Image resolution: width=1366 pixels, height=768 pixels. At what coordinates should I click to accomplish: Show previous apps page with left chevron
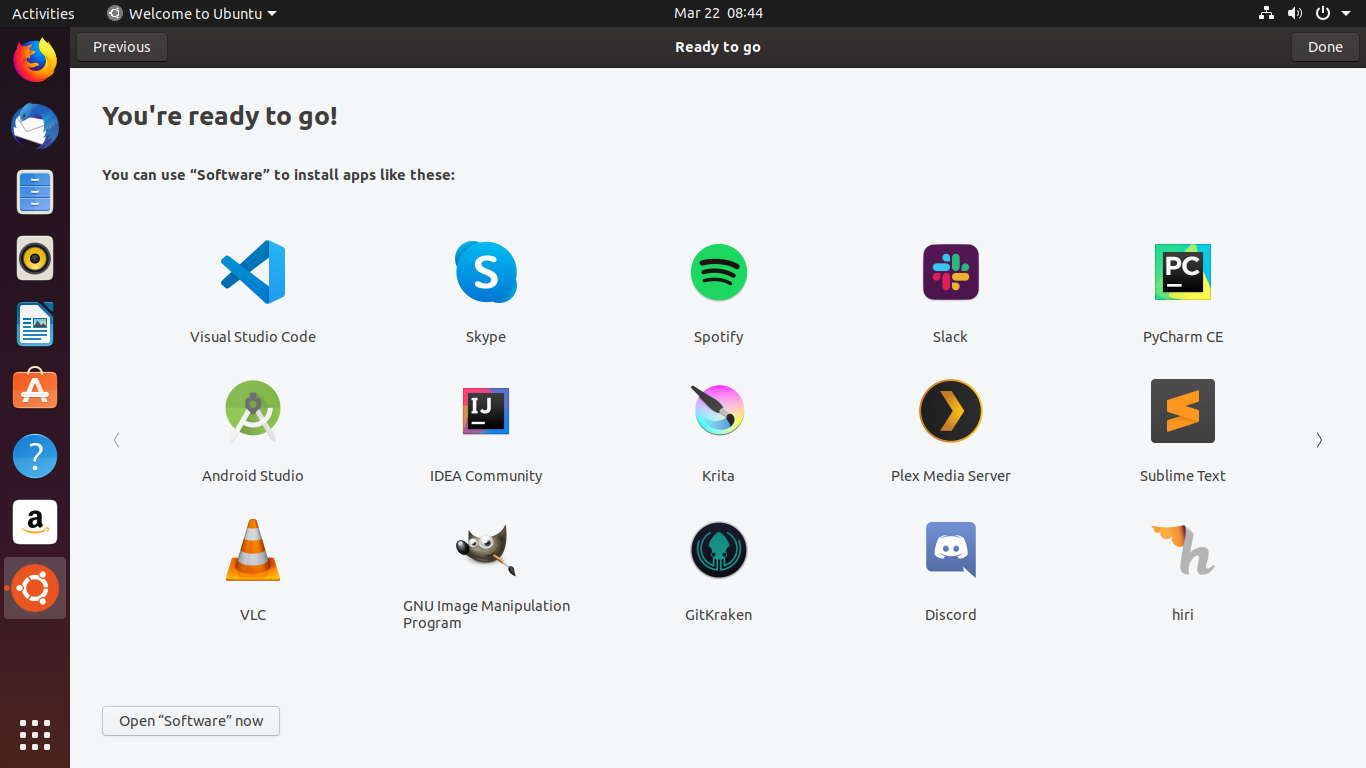(117, 440)
